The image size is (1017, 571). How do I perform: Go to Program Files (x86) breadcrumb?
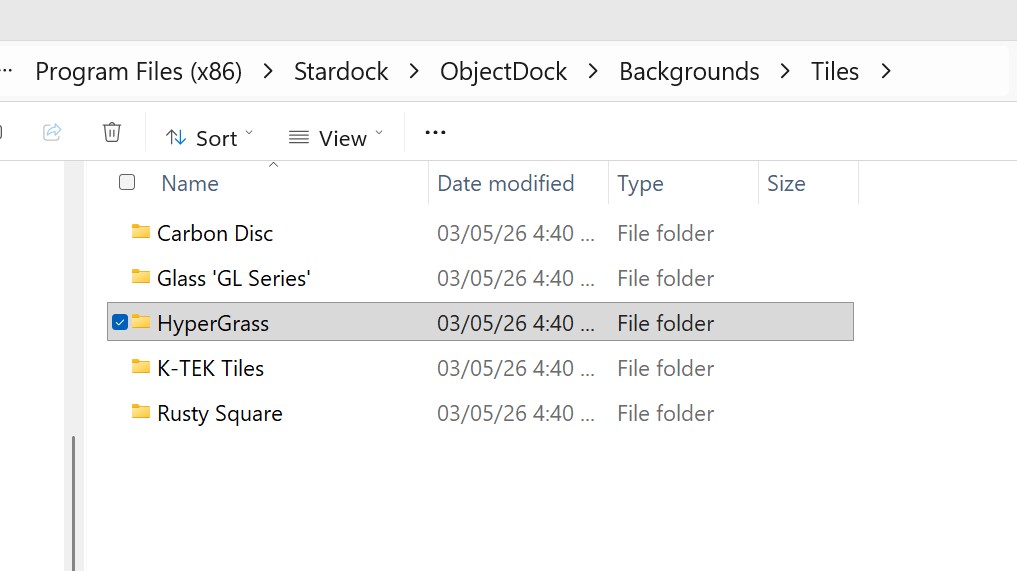tap(139, 72)
